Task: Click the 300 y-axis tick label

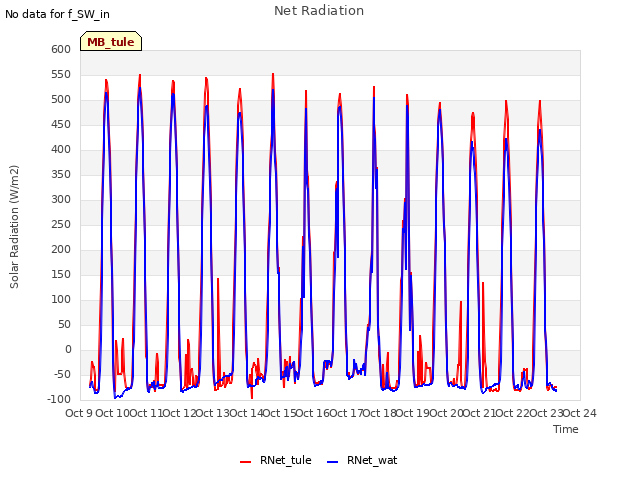Action: [x=61, y=200]
